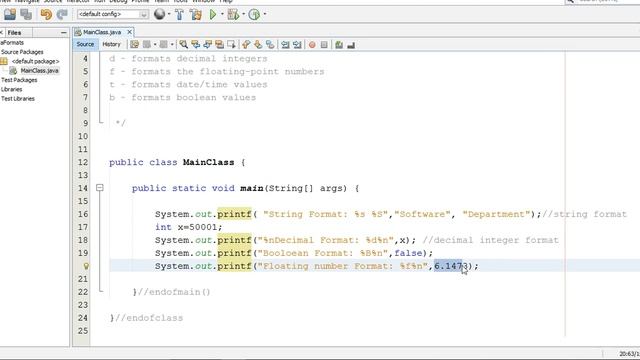Image resolution: width=640 pixels, height=360 pixels.
Task: Click "int x=50001;" on line 17
Action: (189, 227)
